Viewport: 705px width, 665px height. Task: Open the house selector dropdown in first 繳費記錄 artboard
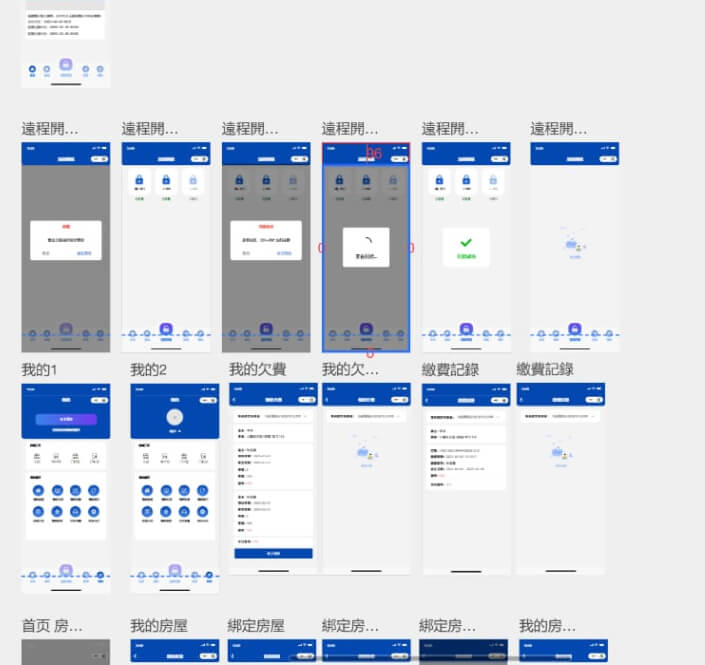tap(465, 414)
